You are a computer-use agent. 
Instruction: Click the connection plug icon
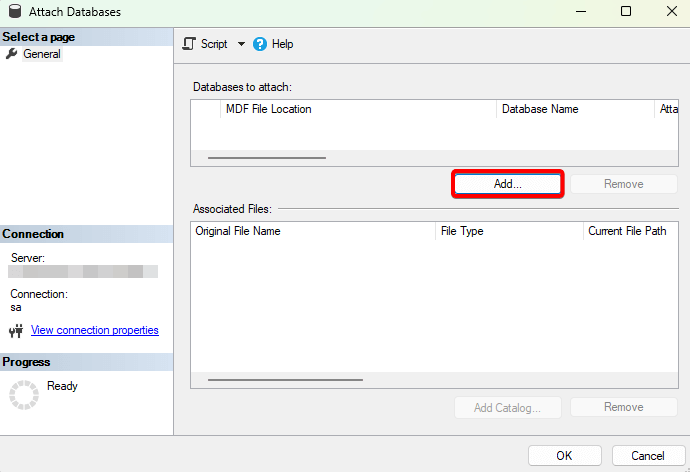point(16,330)
